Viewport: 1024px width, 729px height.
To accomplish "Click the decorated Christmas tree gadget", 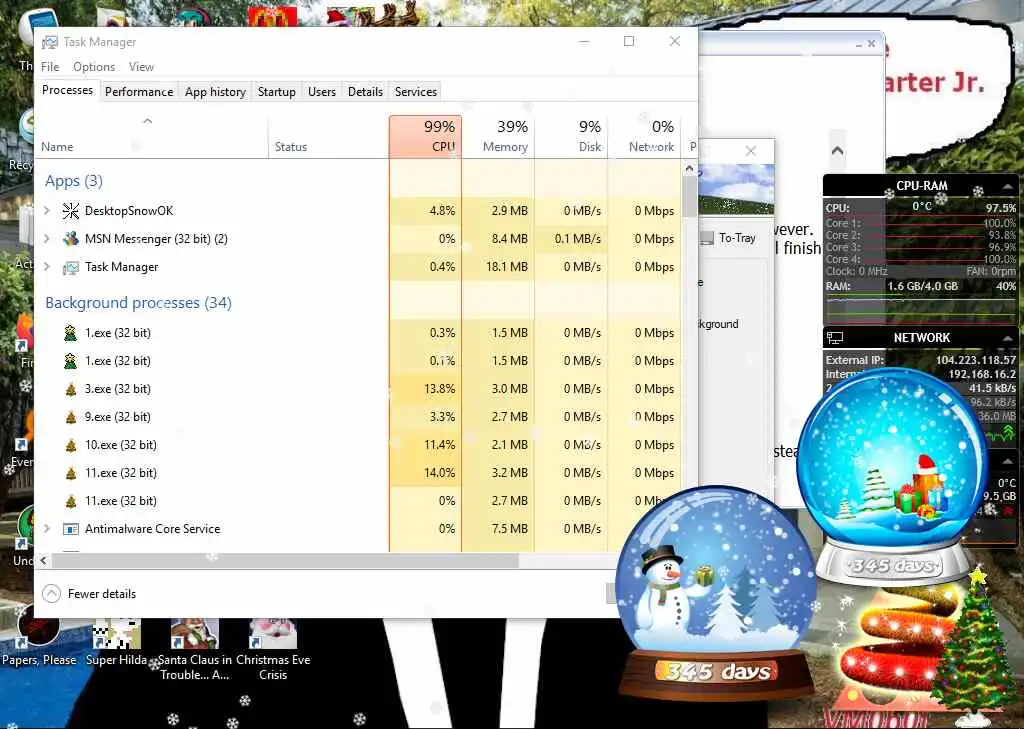I will coord(973,643).
